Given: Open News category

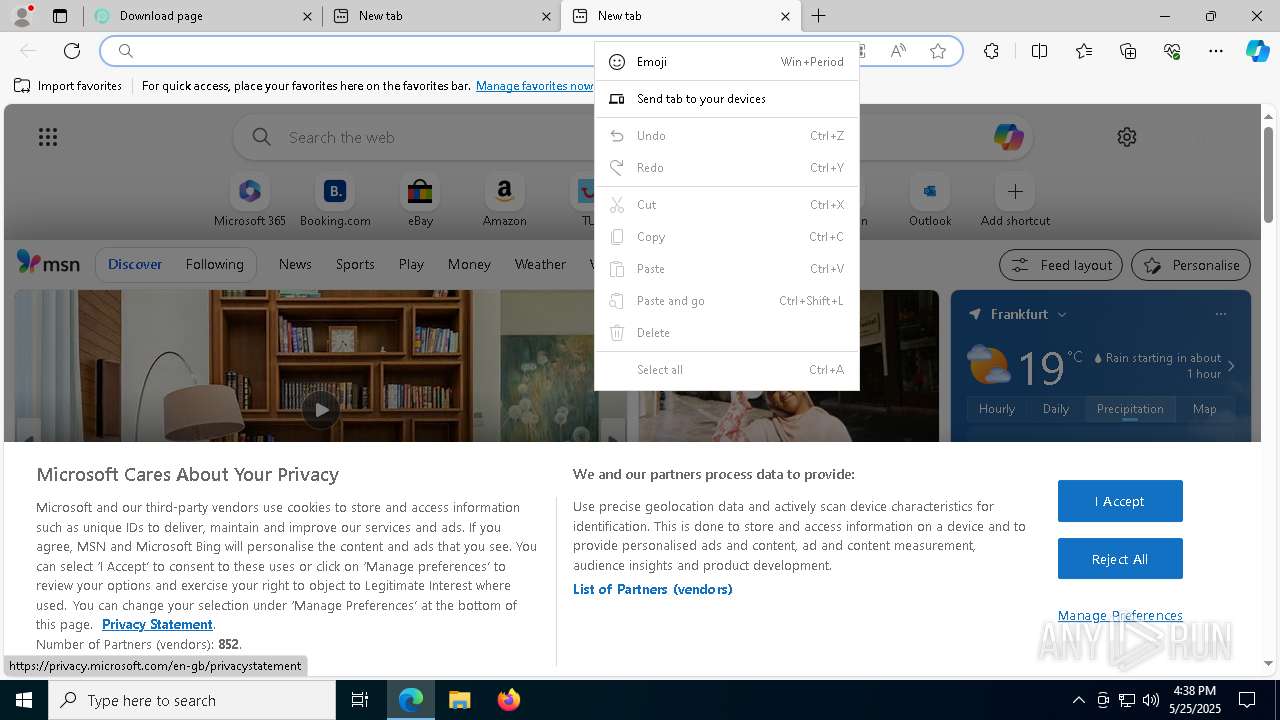Looking at the screenshot, I should [295, 264].
